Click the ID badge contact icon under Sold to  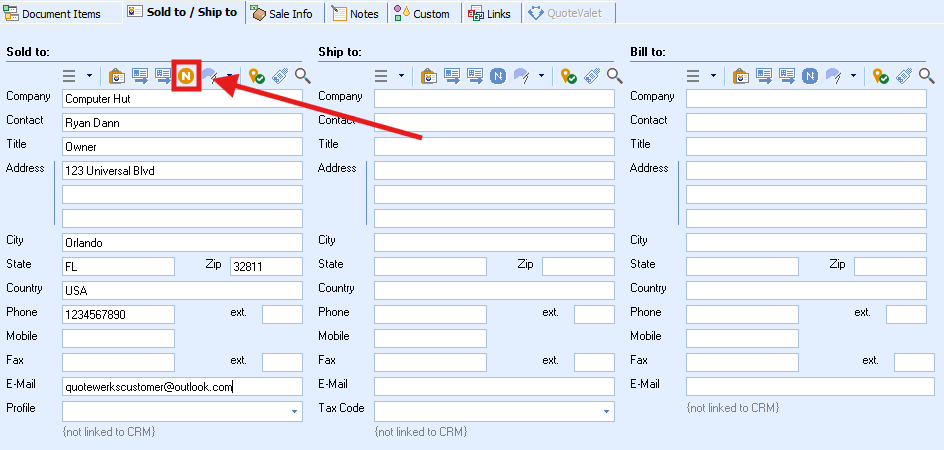[116, 76]
